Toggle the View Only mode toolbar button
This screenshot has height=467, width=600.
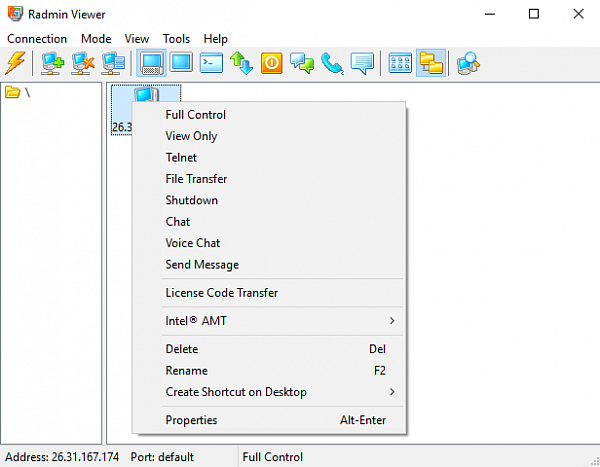coord(181,63)
